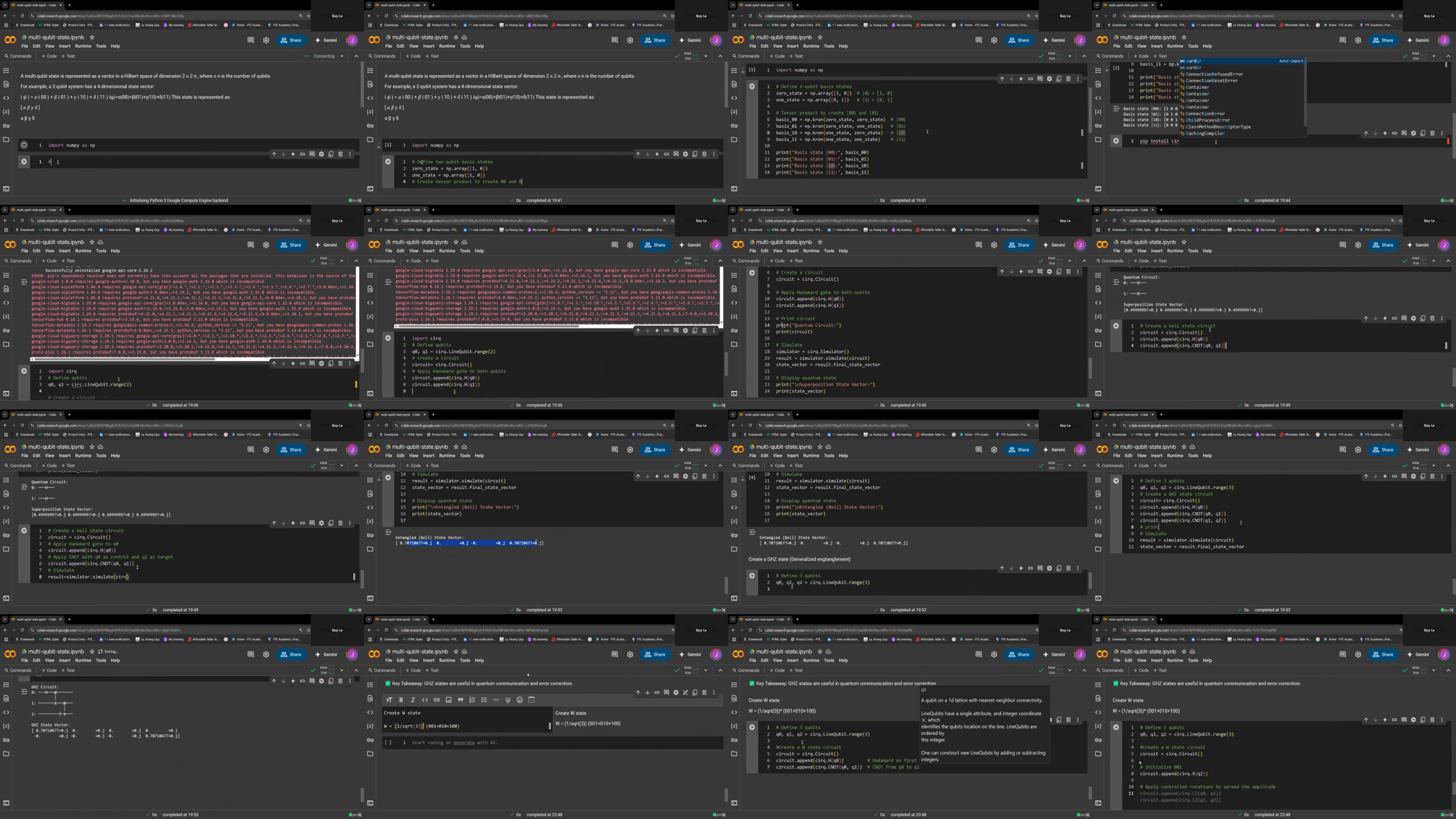The width and height of the screenshot is (1456, 819).
Task: Toggle output of the "Basis state |00⟩" results
Action: [1116, 109]
